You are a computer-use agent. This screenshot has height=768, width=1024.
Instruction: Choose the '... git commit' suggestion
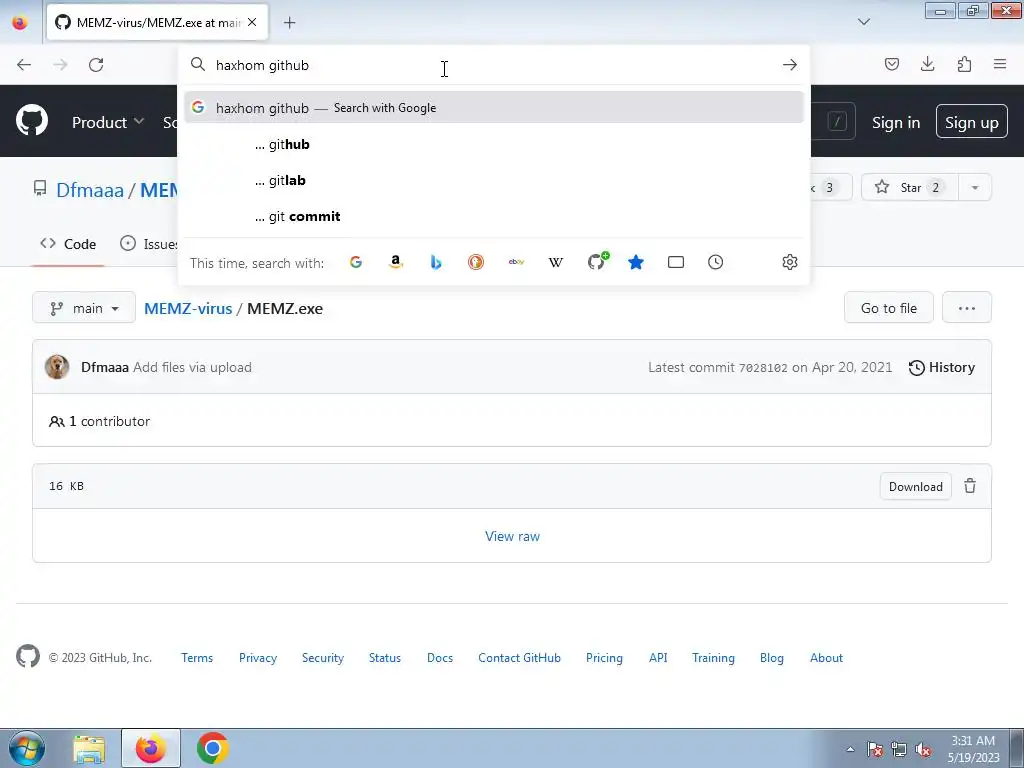[x=493, y=216]
